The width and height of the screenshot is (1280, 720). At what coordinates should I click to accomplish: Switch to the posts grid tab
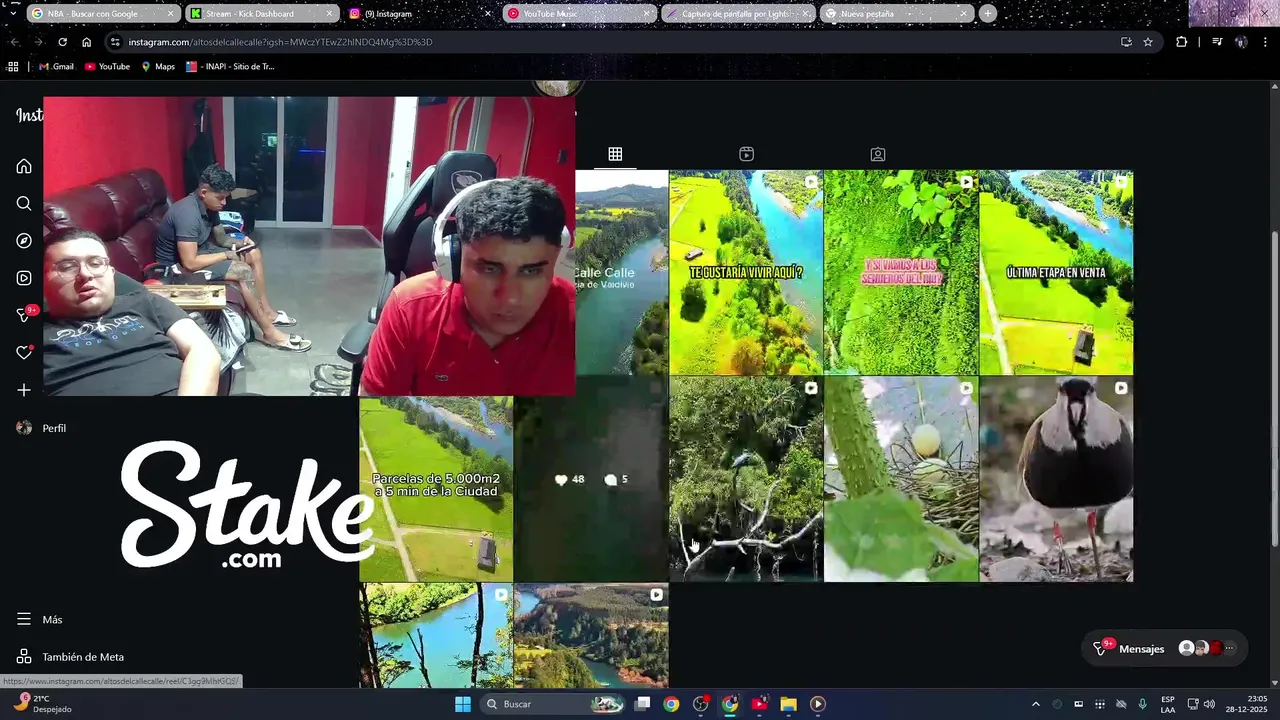pyautogui.click(x=615, y=154)
